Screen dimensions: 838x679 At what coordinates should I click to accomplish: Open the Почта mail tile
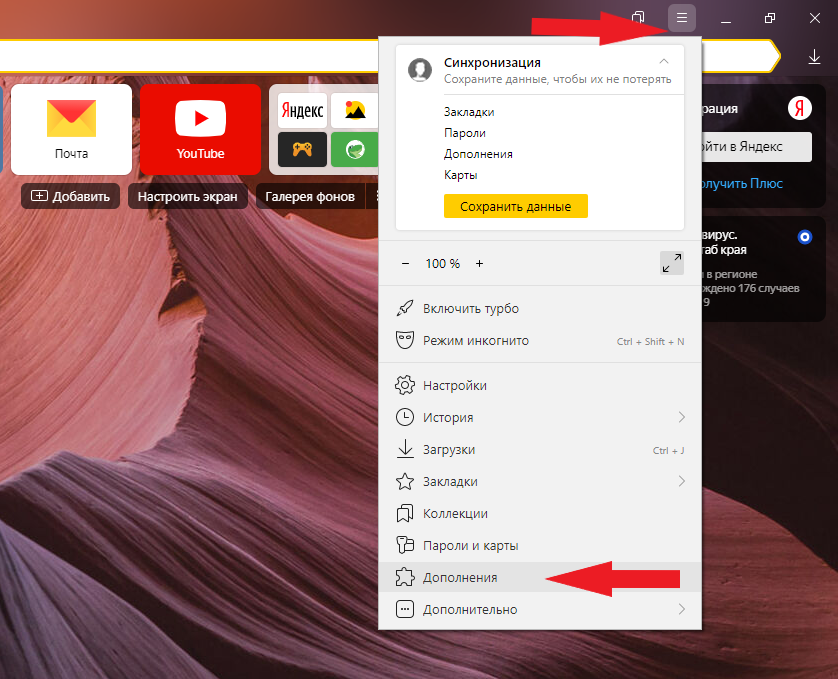tap(71, 129)
